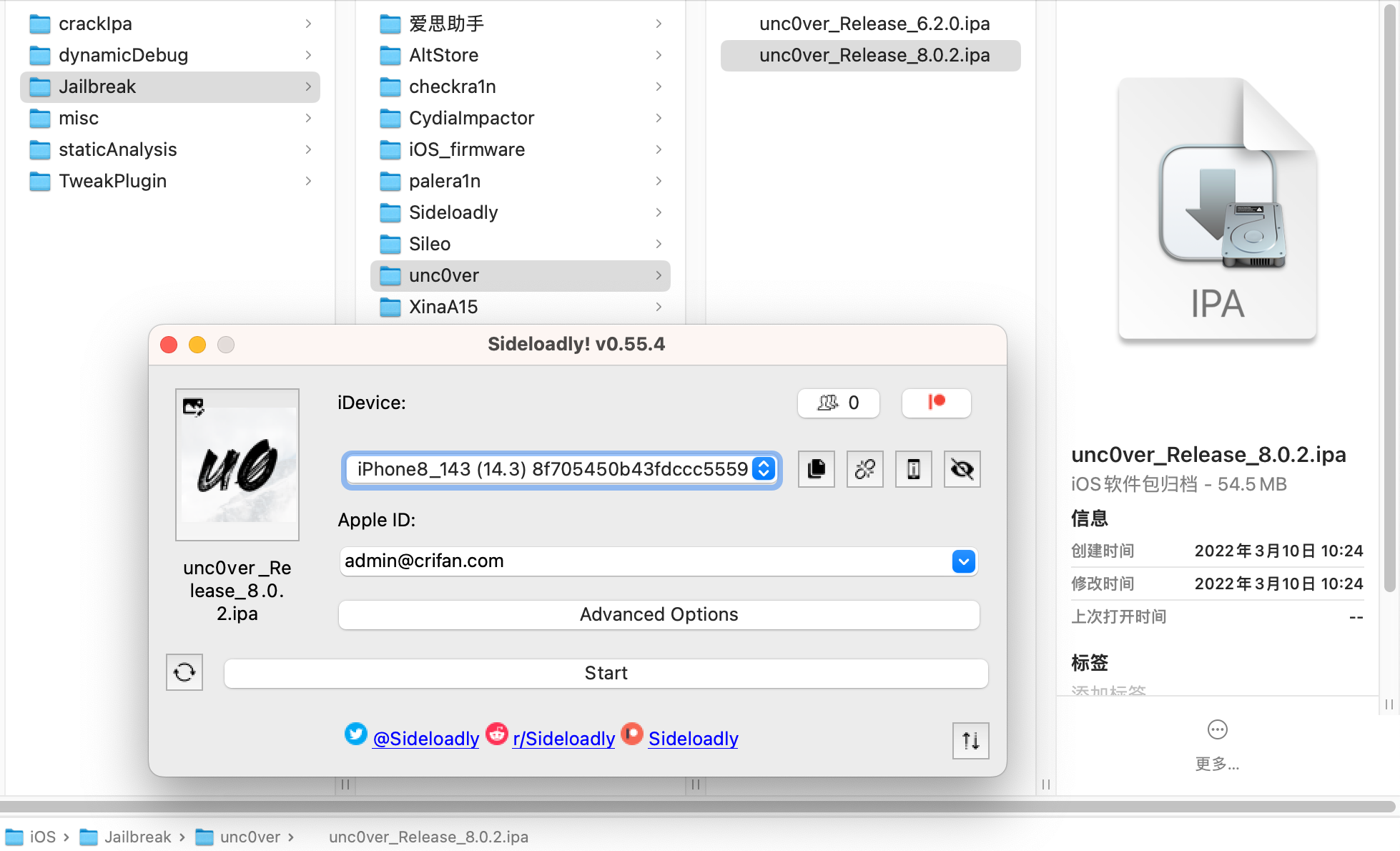
Task: Expand the Apple ID dropdown selector
Action: click(962, 561)
